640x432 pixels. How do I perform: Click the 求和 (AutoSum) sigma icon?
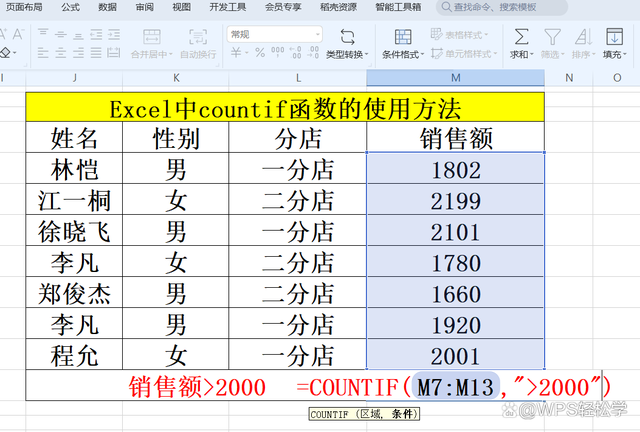[521, 37]
